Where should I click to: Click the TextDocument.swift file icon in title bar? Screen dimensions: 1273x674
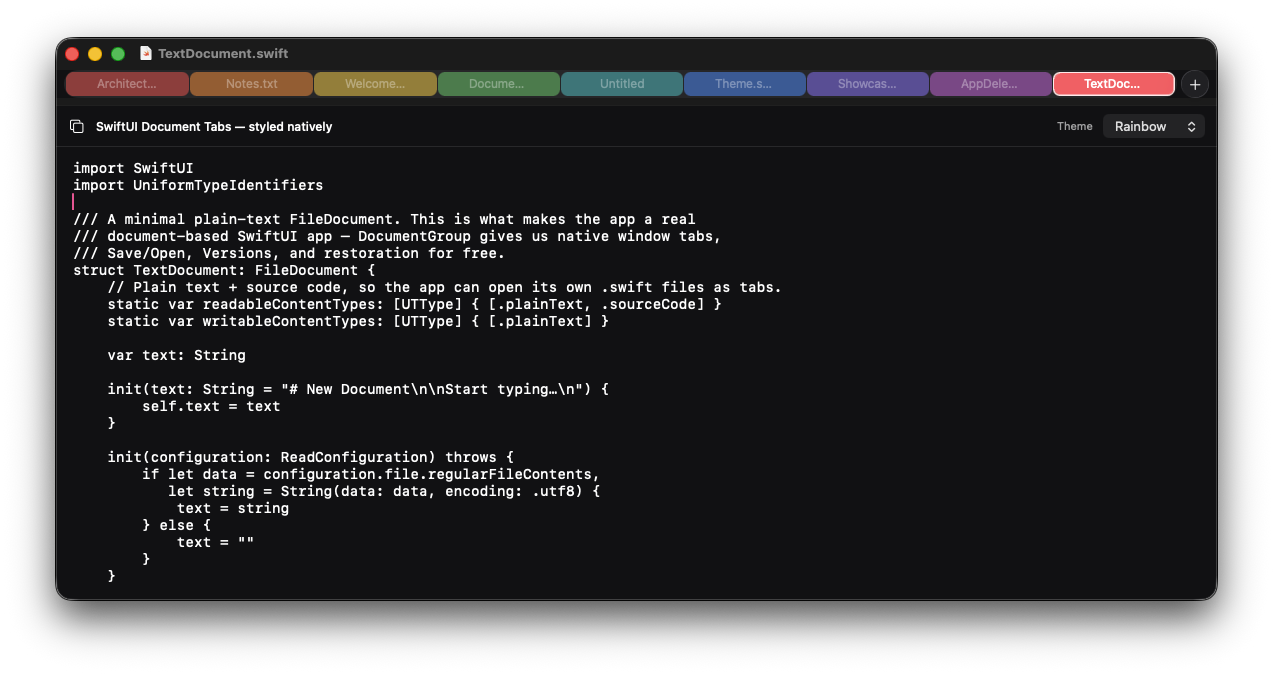(x=146, y=53)
